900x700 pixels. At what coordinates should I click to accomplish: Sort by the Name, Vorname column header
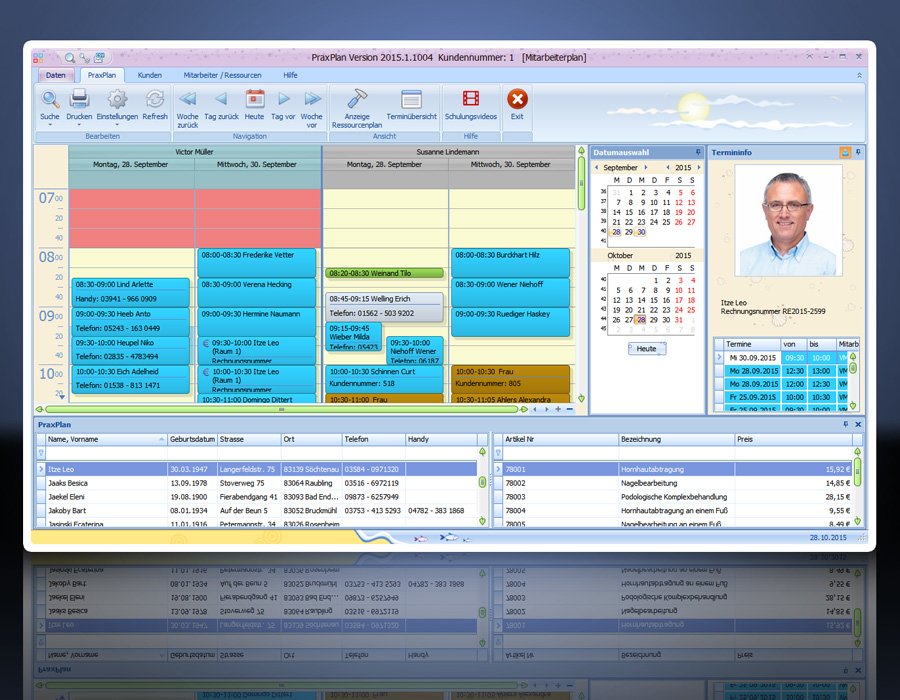(106, 439)
